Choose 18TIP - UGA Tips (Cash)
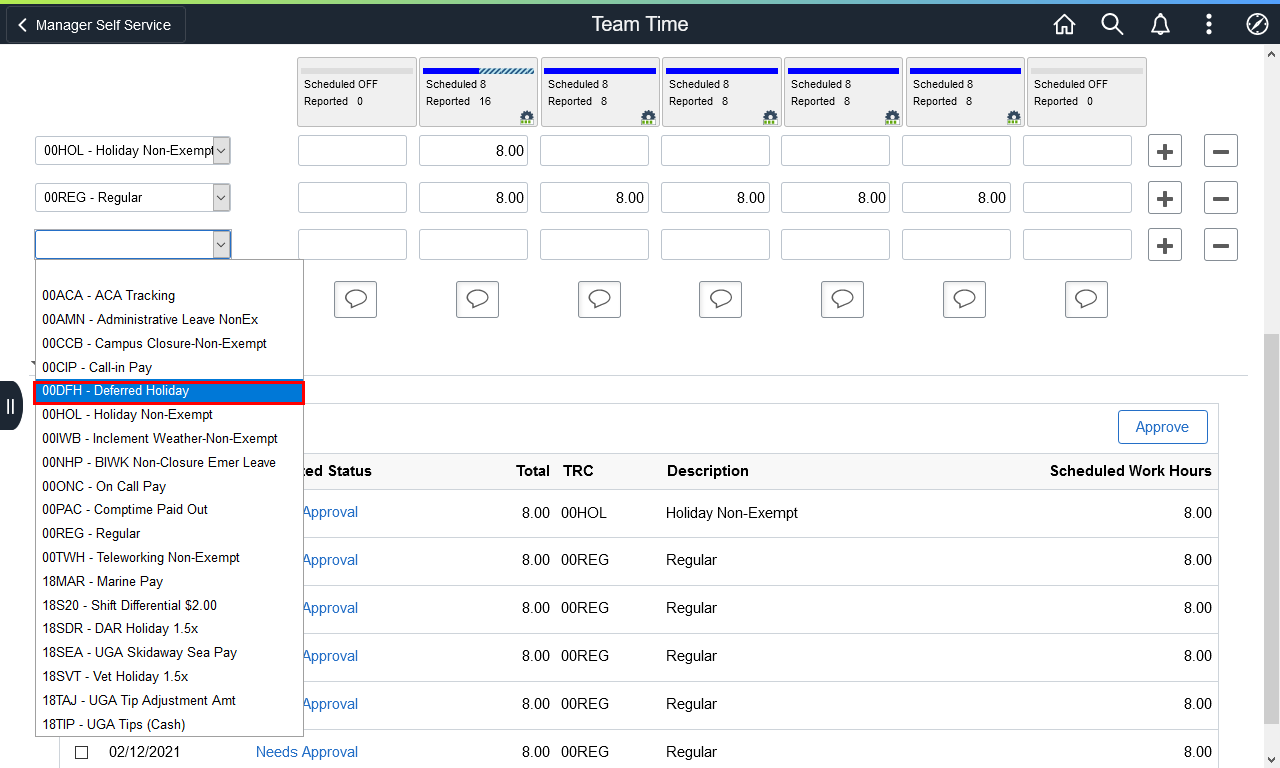The height and width of the screenshot is (768, 1280). click(x=169, y=724)
